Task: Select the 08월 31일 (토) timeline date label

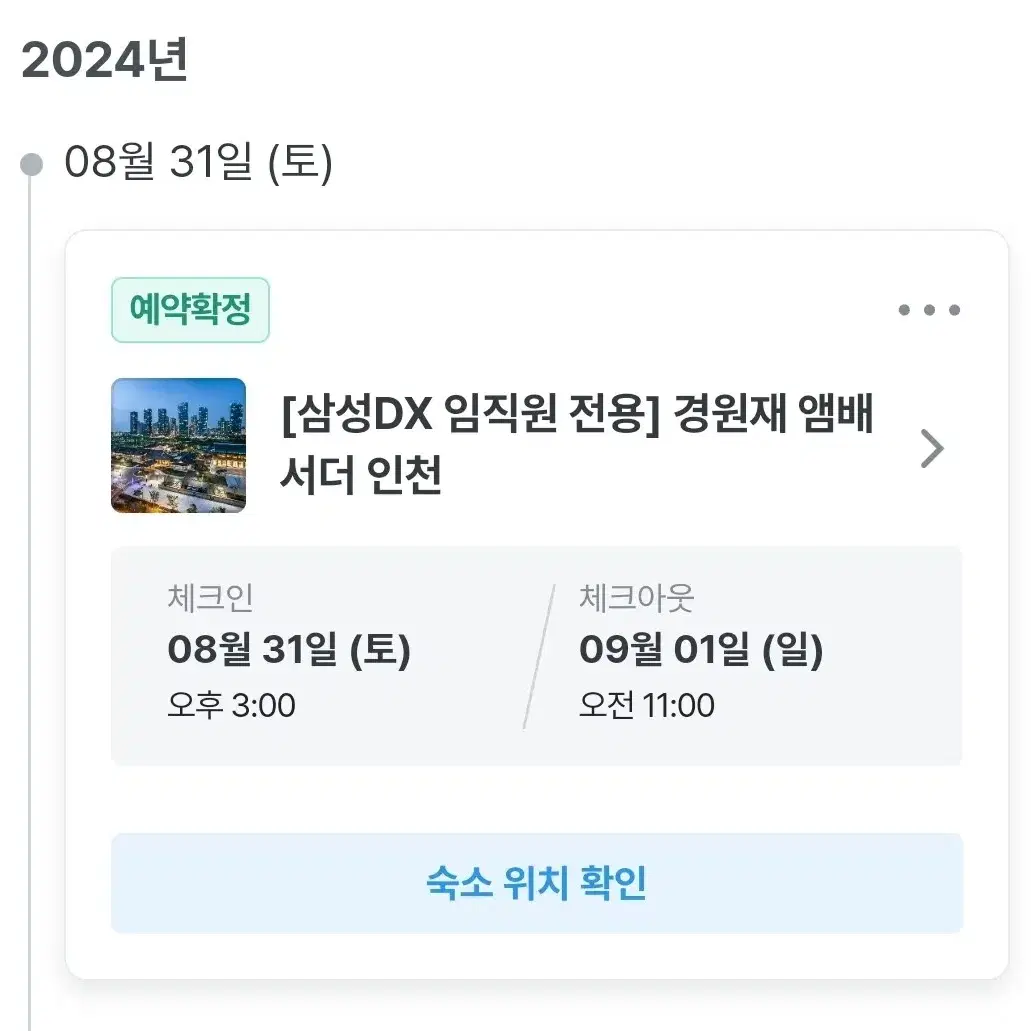Action: point(199,162)
